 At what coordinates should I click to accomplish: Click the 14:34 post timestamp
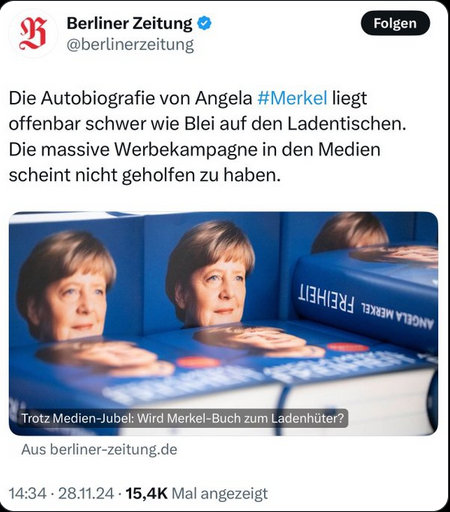point(27,494)
